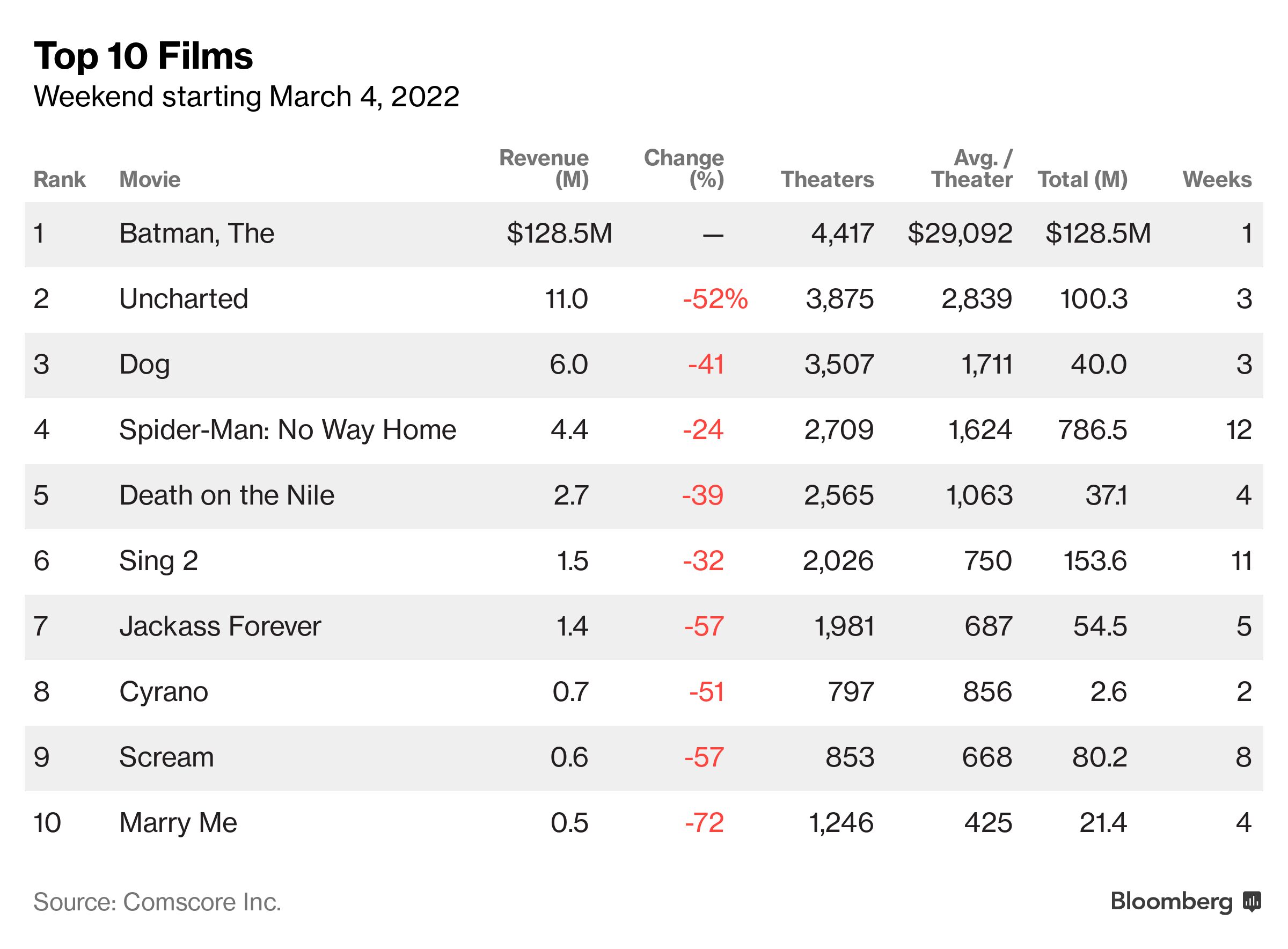Image resolution: width=1288 pixels, height=949 pixels.
Task: Click the Top 10 Films heading
Action: (x=143, y=56)
